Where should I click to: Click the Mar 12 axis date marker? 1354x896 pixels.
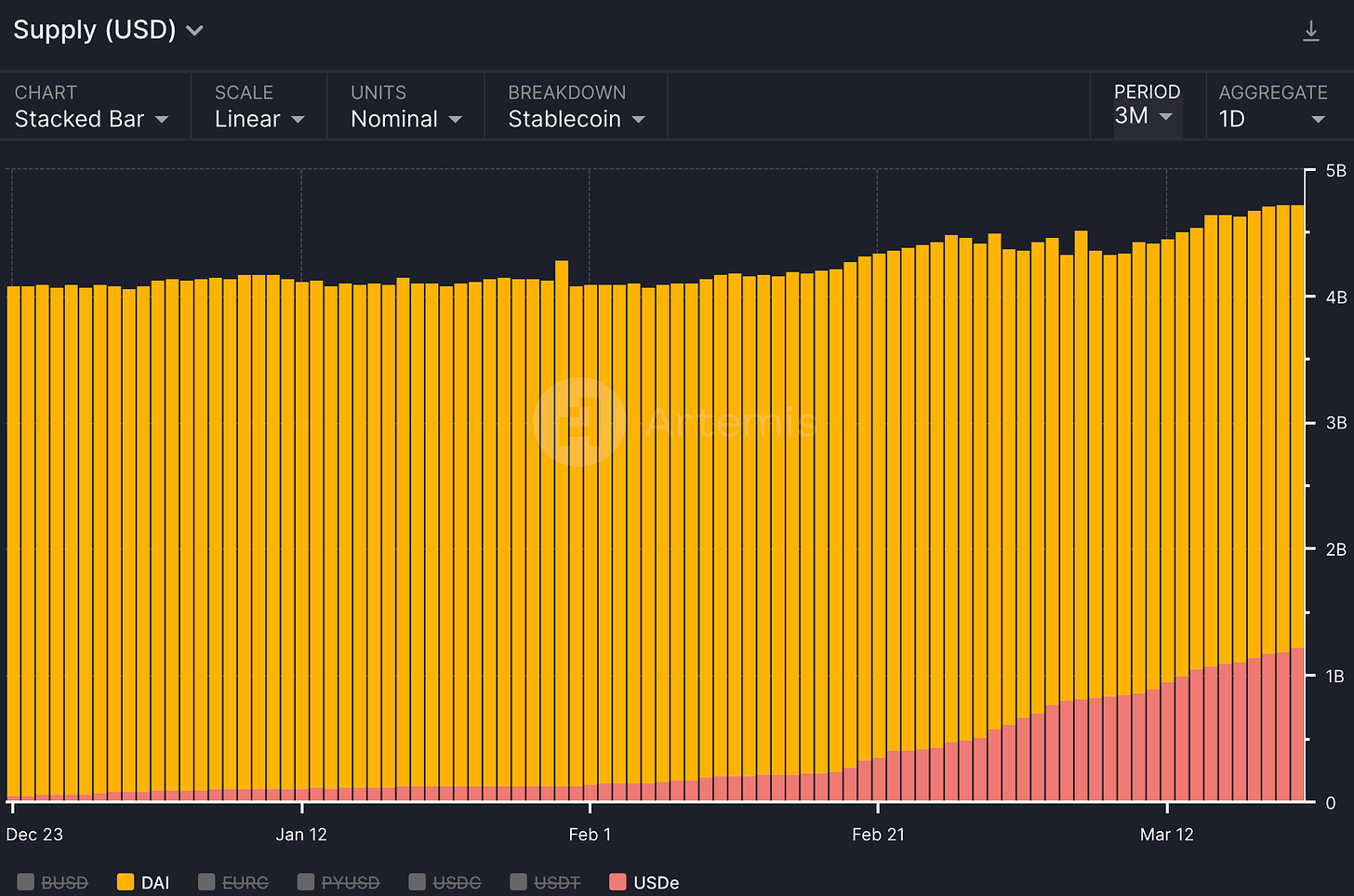1167,834
